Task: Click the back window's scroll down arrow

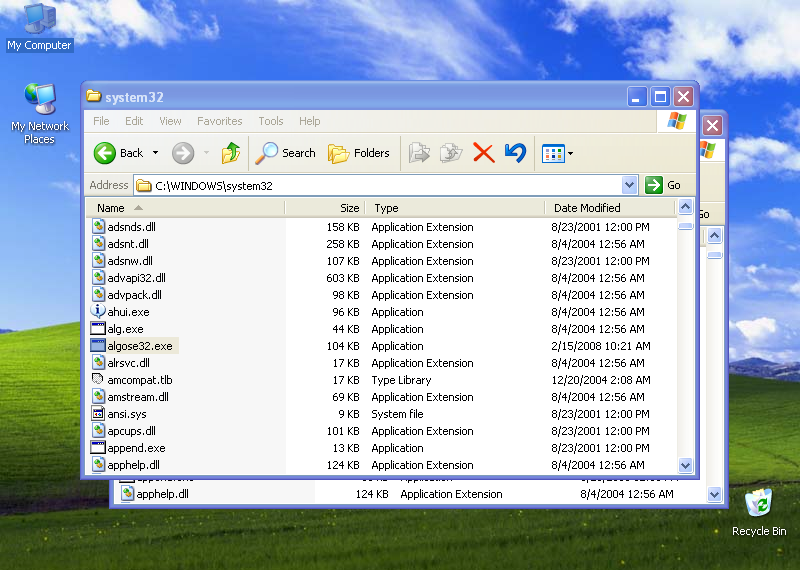Action: click(714, 494)
